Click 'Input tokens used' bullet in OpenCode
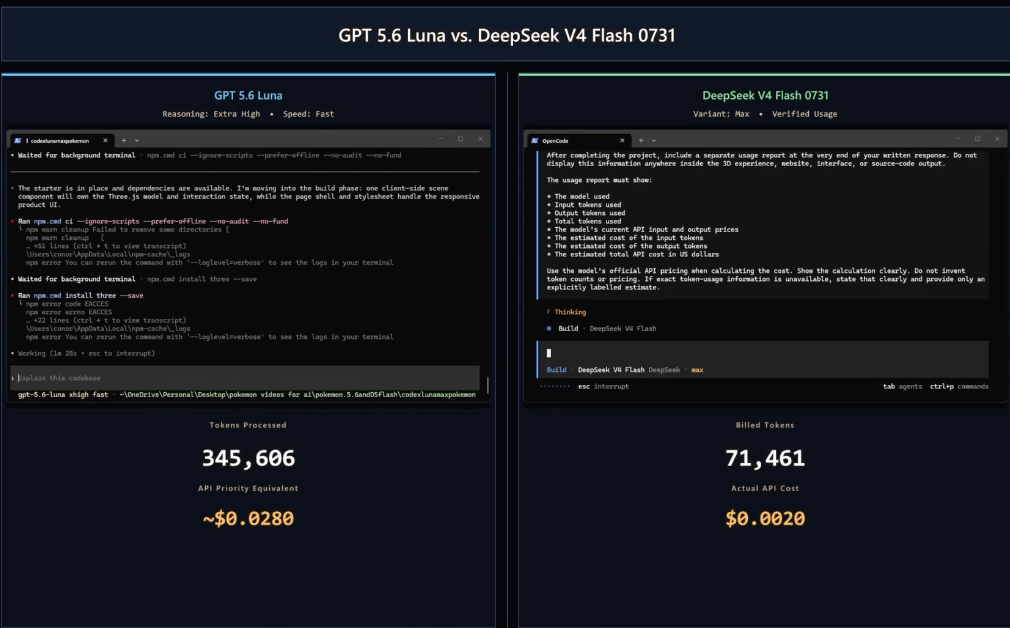1010x628 pixels. coord(584,205)
